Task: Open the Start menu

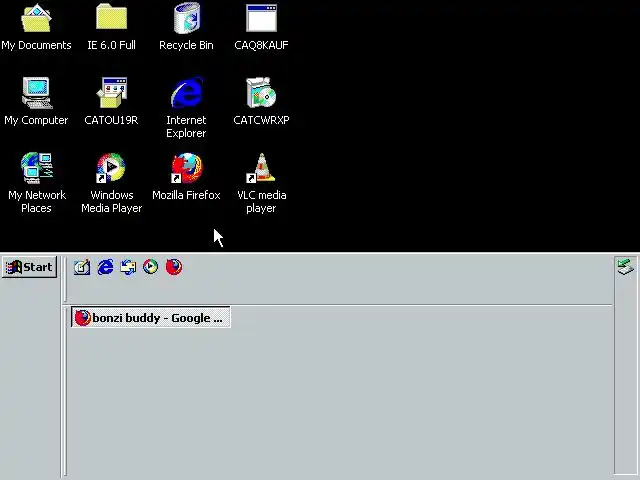Action: [29, 267]
